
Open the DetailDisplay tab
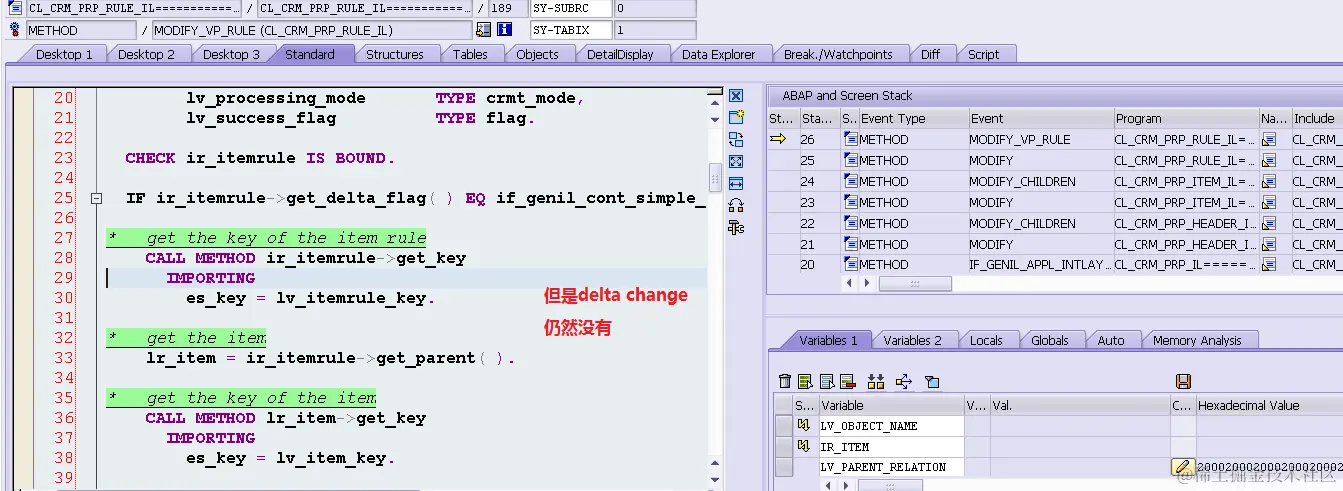620,54
